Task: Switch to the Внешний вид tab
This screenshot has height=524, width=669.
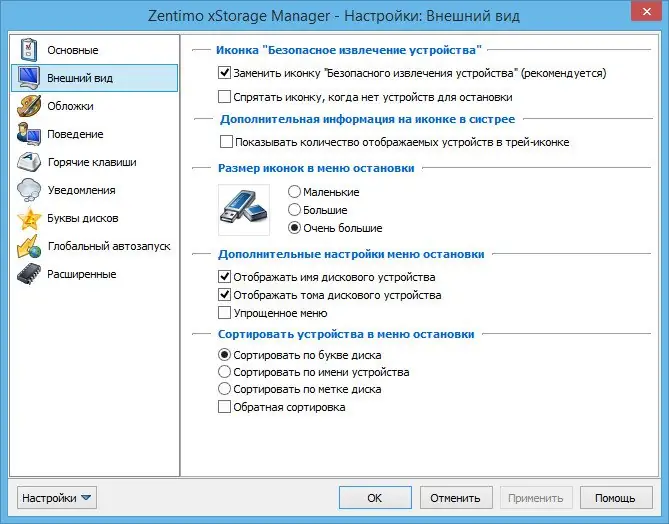Action: click(93, 78)
